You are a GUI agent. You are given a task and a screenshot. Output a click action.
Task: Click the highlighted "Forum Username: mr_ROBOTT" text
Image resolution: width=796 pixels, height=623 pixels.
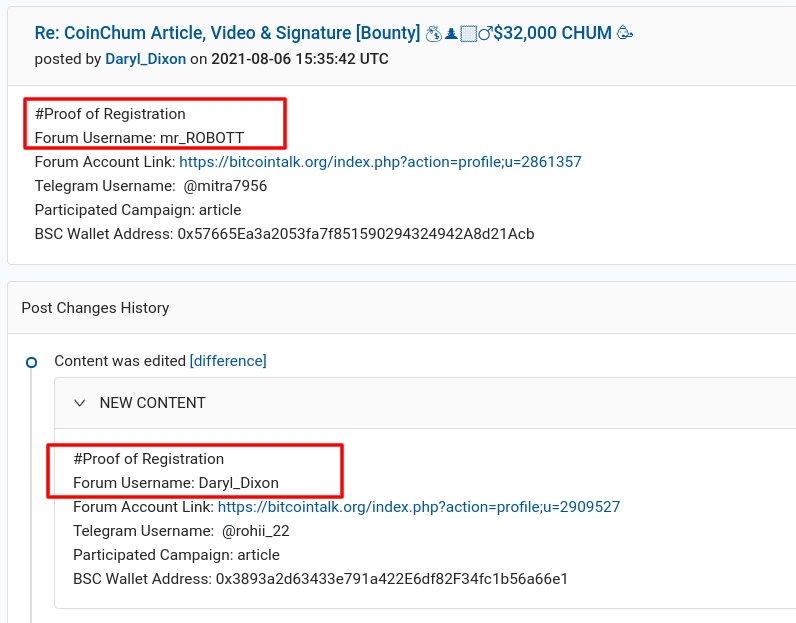tap(139, 138)
